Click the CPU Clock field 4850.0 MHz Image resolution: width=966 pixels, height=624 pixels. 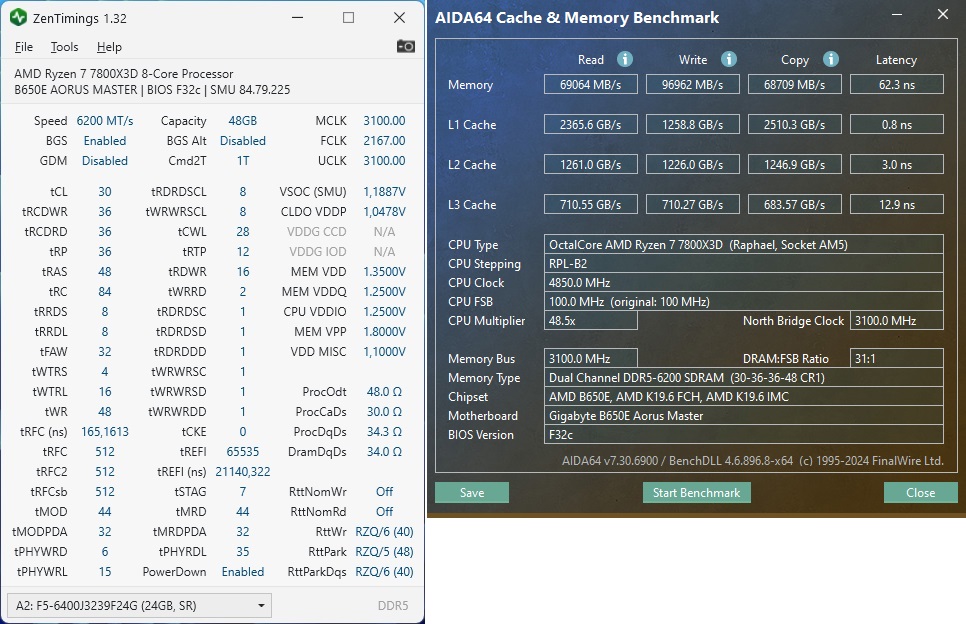(x=744, y=283)
